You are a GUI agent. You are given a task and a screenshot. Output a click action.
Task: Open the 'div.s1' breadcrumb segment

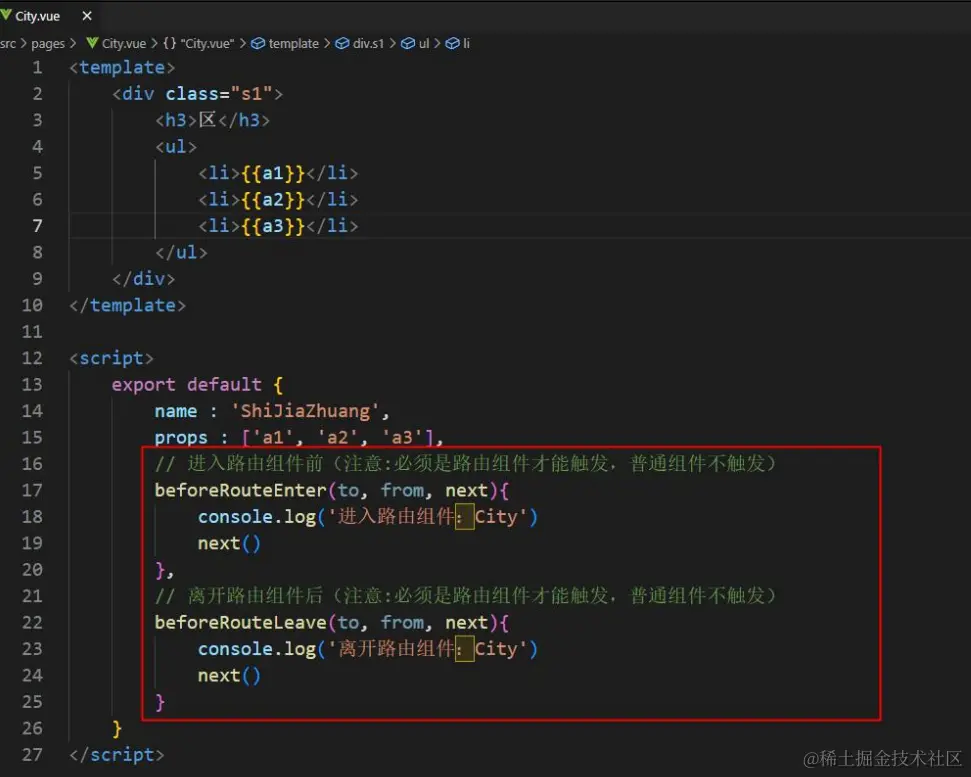(368, 43)
